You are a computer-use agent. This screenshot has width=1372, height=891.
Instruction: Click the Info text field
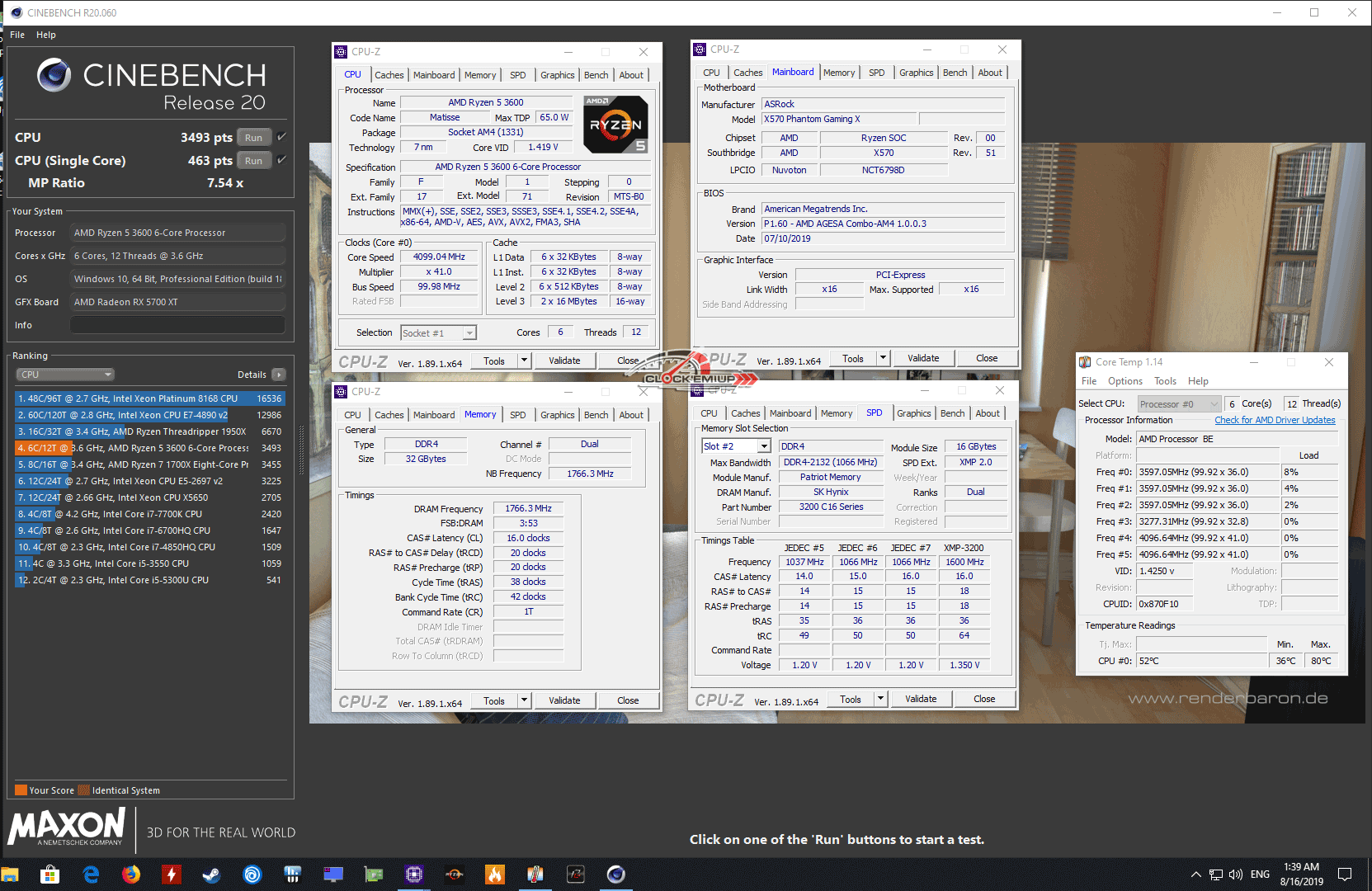(x=177, y=325)
